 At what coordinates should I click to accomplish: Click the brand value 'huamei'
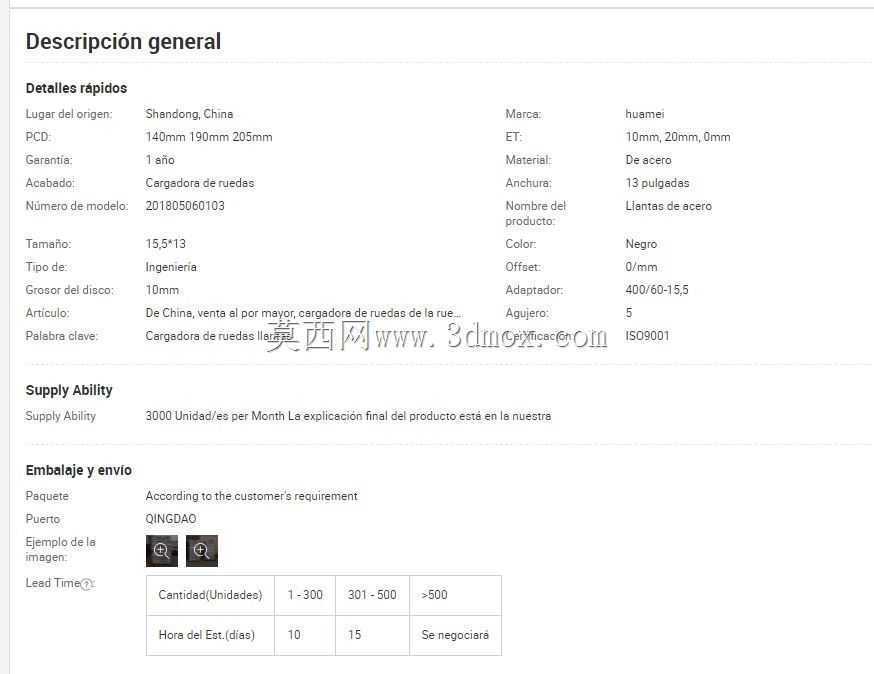(x=644, y=114)
